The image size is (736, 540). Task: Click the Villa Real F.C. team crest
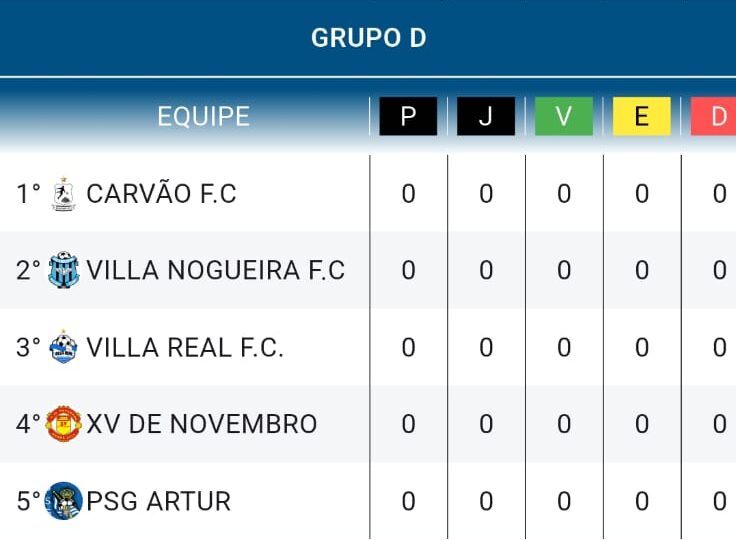point(63,347)
